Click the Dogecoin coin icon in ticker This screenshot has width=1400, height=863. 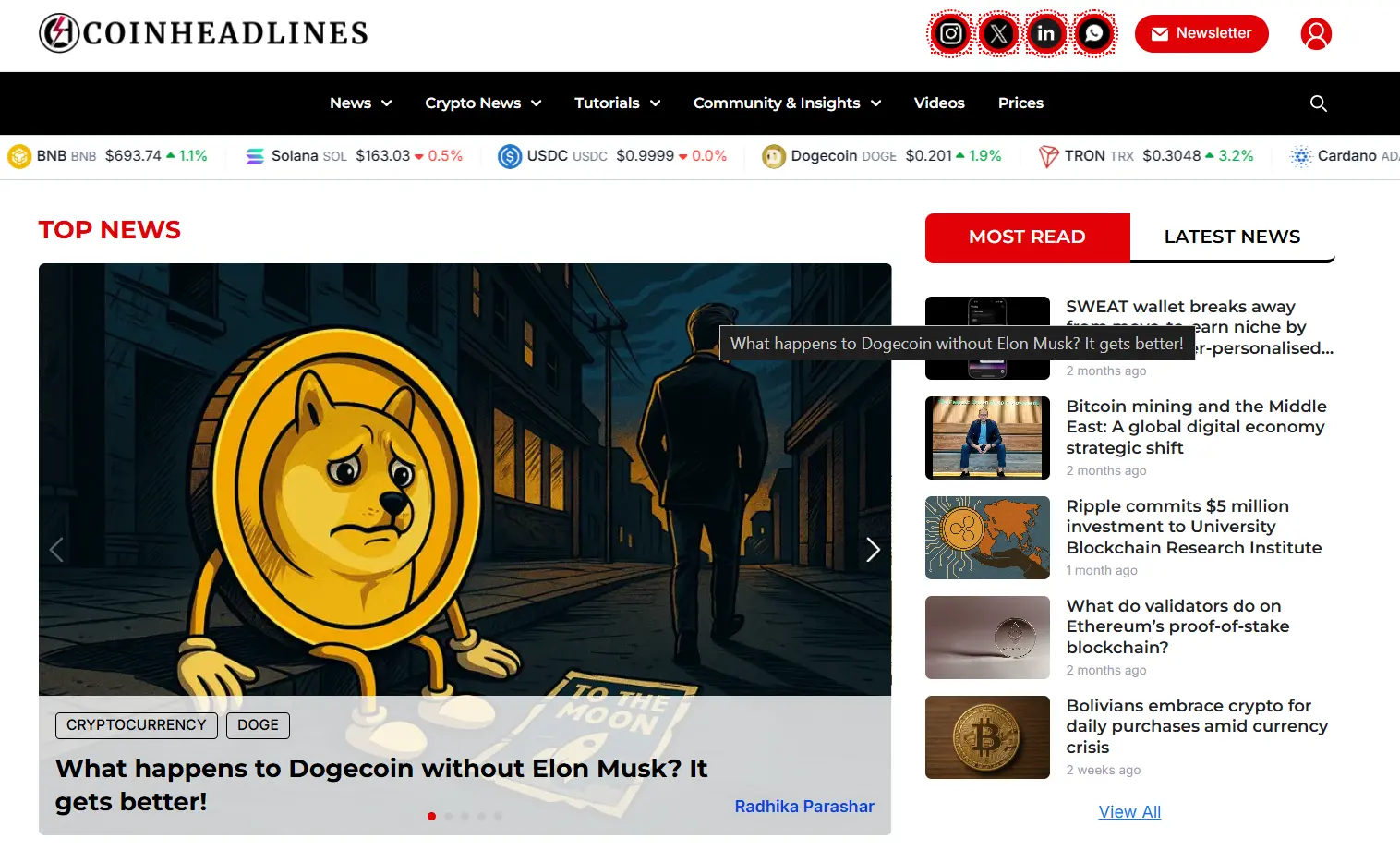click(x=774, y=156)
